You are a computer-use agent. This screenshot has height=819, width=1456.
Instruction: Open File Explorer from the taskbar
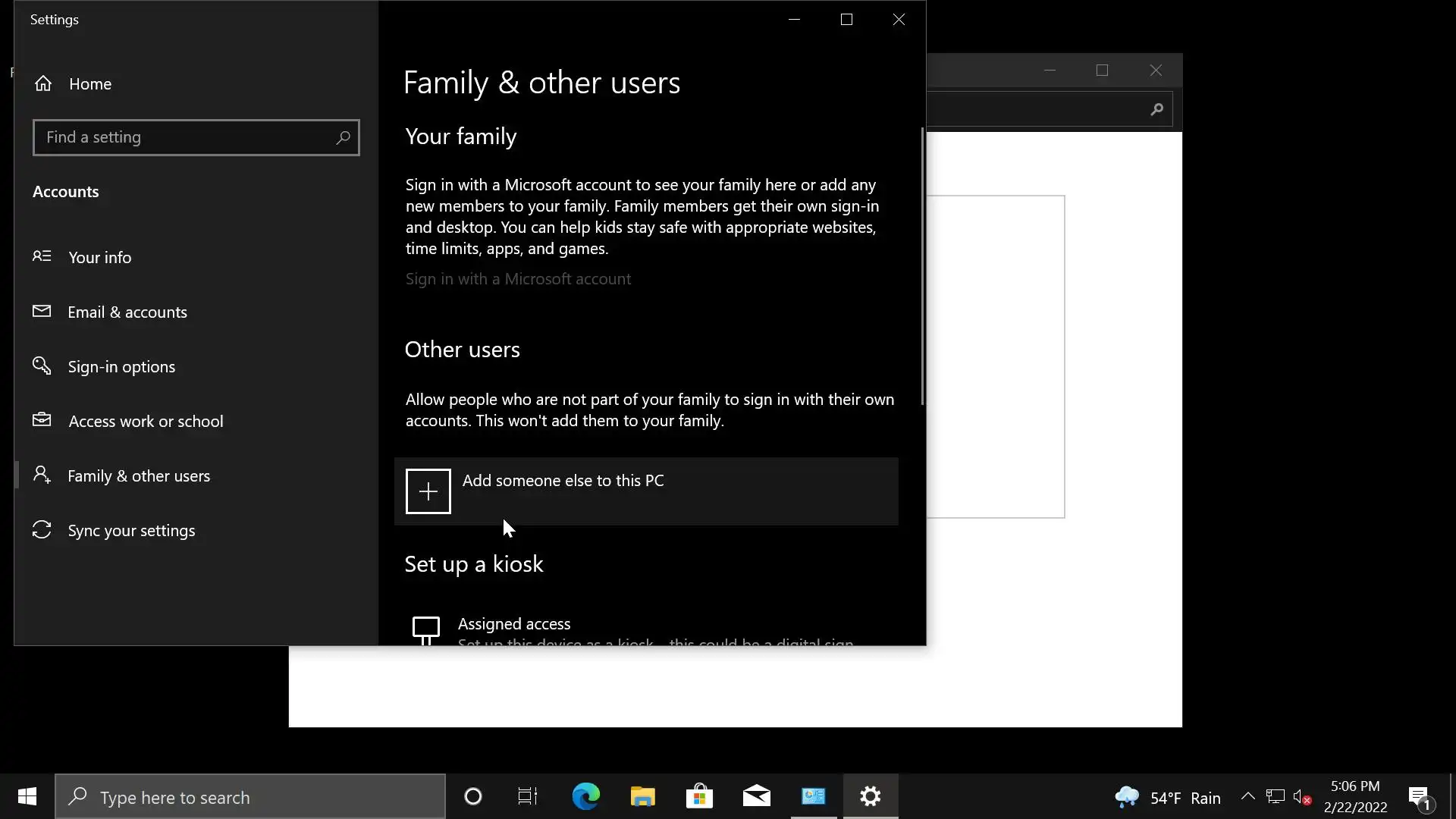[642, 796]
